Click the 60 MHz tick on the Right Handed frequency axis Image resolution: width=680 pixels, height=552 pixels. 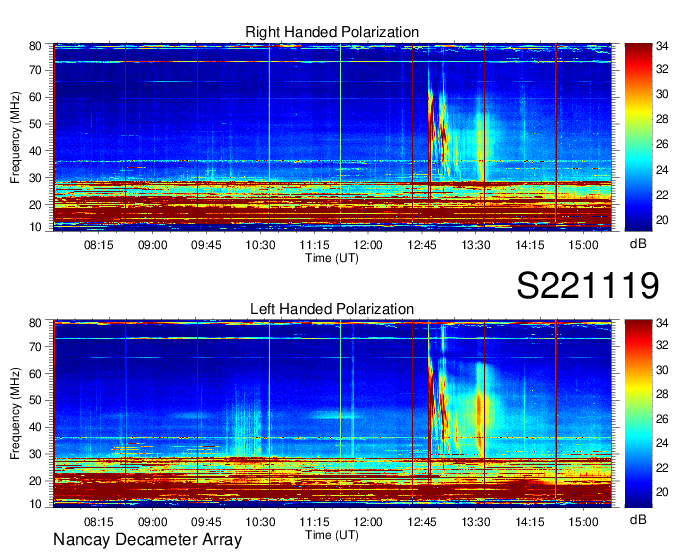35,97
